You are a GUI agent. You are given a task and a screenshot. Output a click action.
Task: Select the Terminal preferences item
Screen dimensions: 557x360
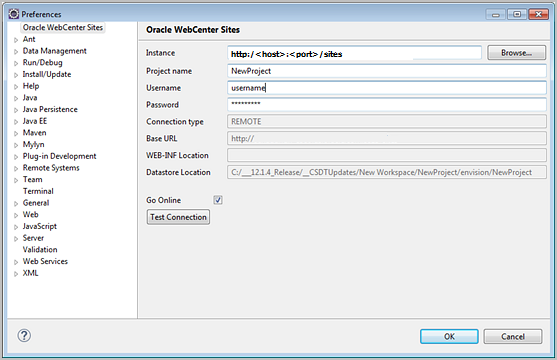[38, 191]
